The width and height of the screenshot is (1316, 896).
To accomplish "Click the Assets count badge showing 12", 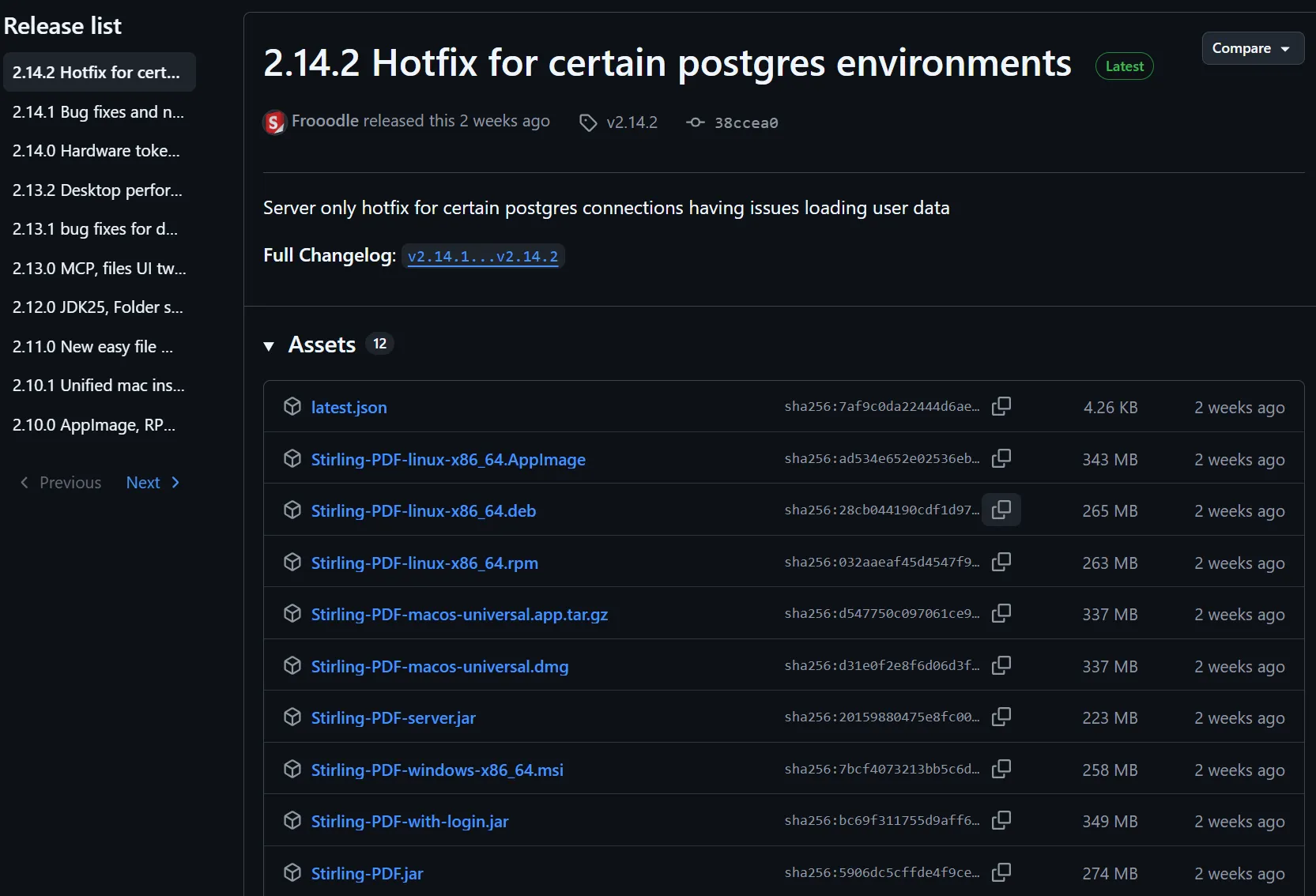I will pyautogui.click(x=380, y=344).
